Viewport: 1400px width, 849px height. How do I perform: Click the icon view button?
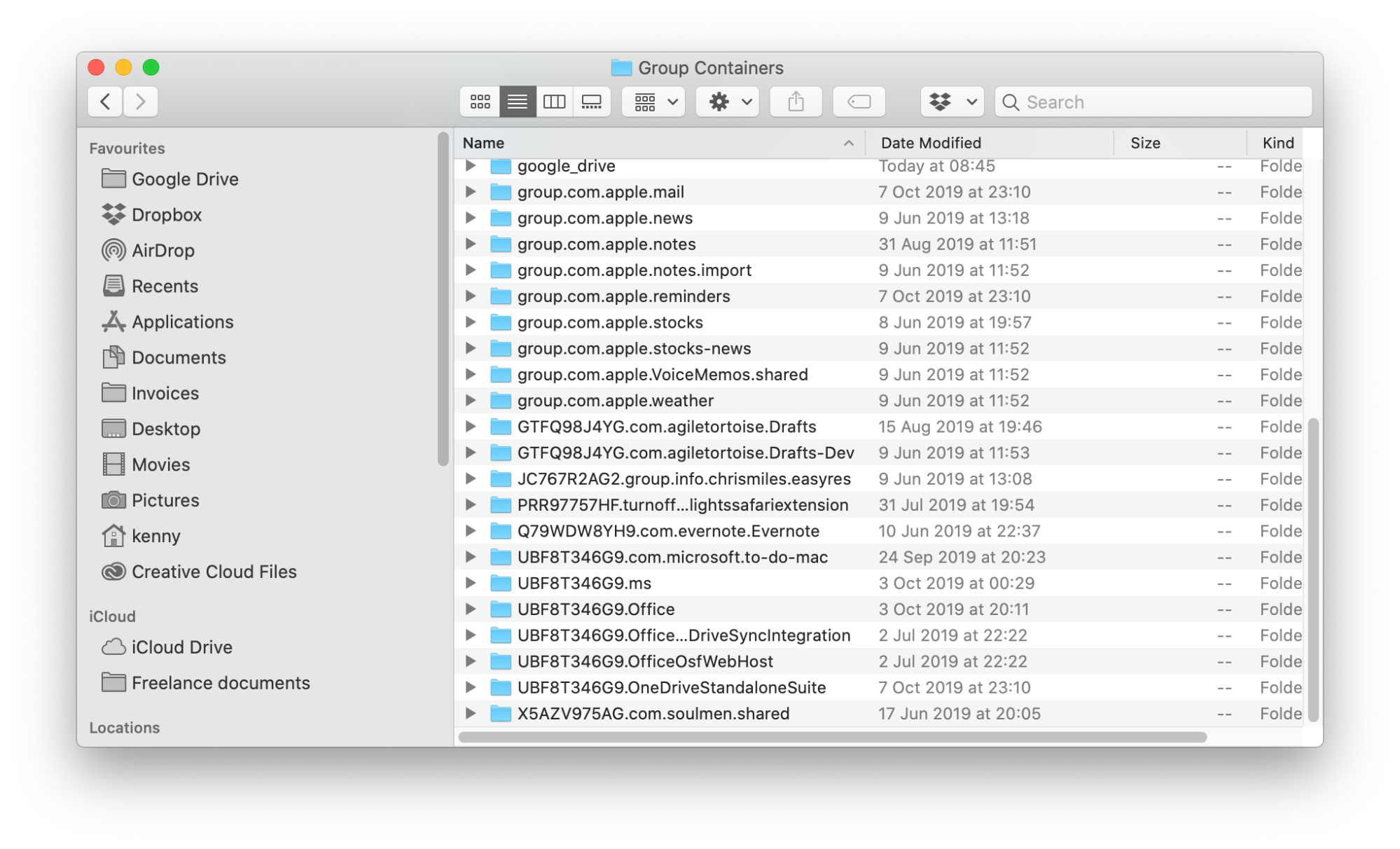[479, 101]
